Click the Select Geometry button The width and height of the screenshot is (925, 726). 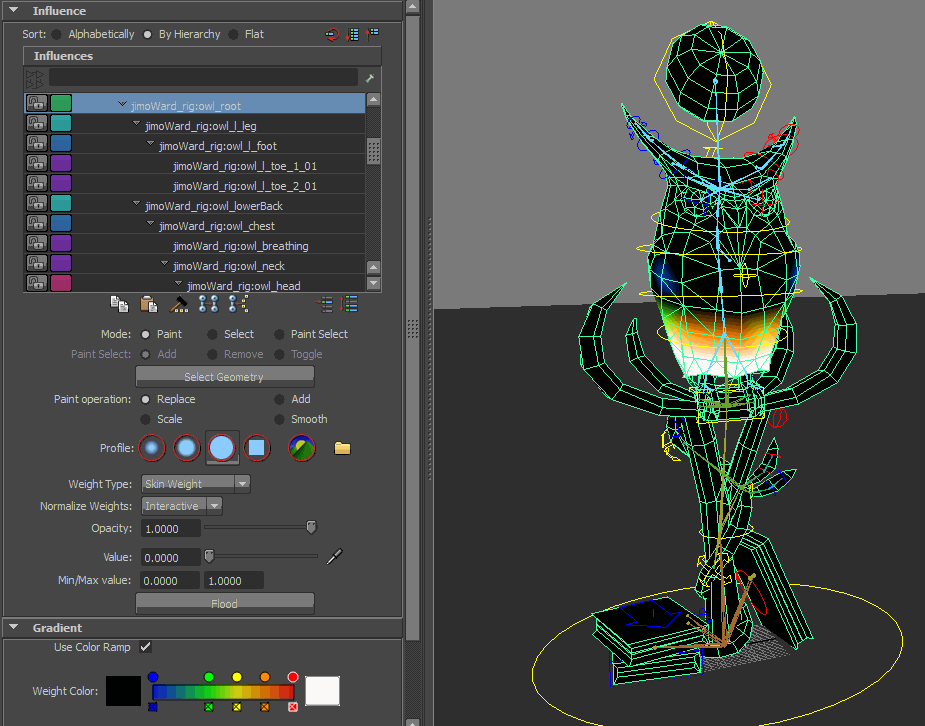tap(224, 377)
